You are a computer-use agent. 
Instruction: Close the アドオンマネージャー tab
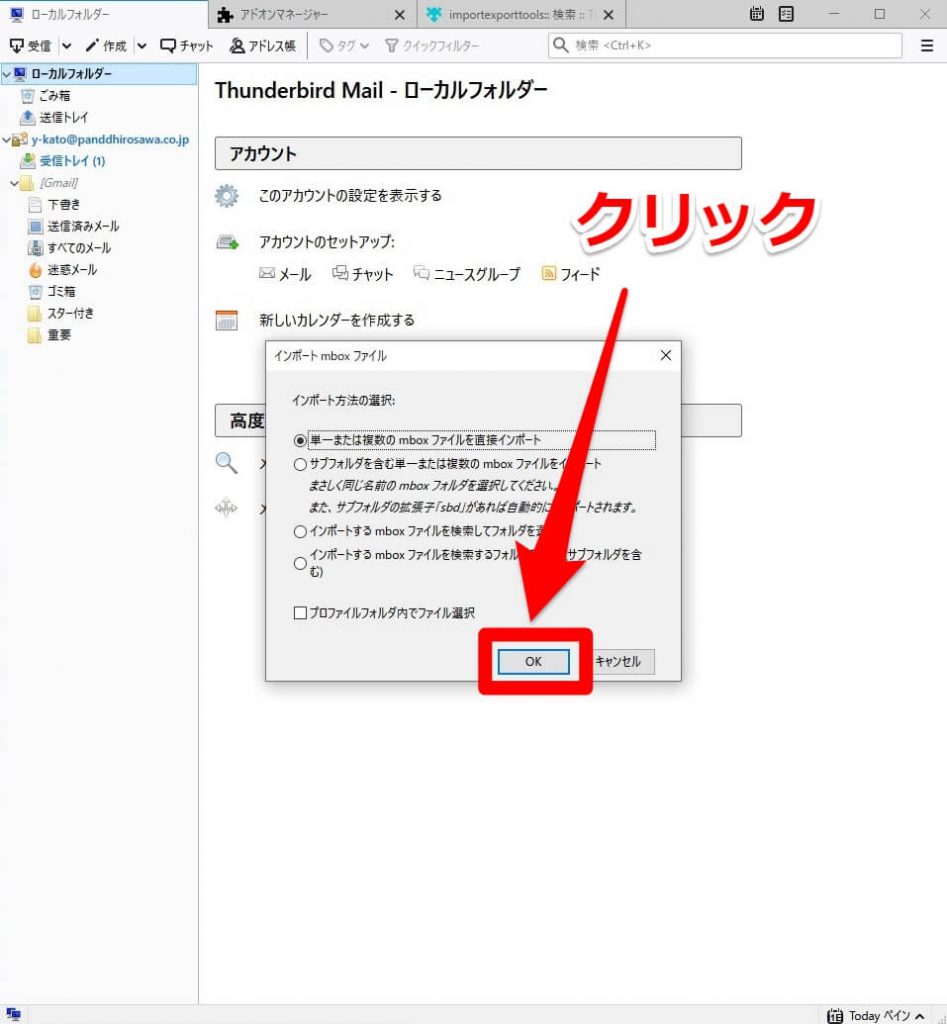(x=400, y=14)
